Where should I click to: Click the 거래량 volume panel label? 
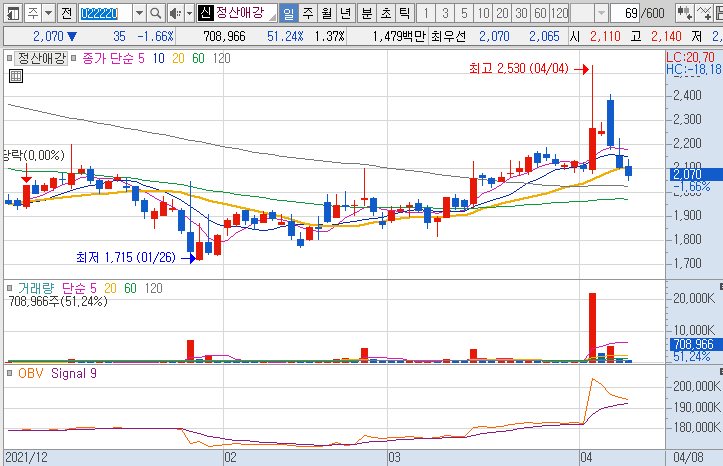point(36,289)
